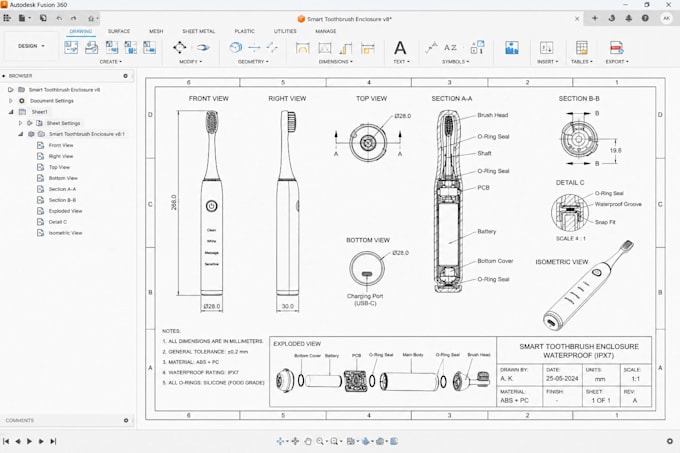Open the GEOMETRY dropdown menu

pyautogui.click(x=253, y=62)
